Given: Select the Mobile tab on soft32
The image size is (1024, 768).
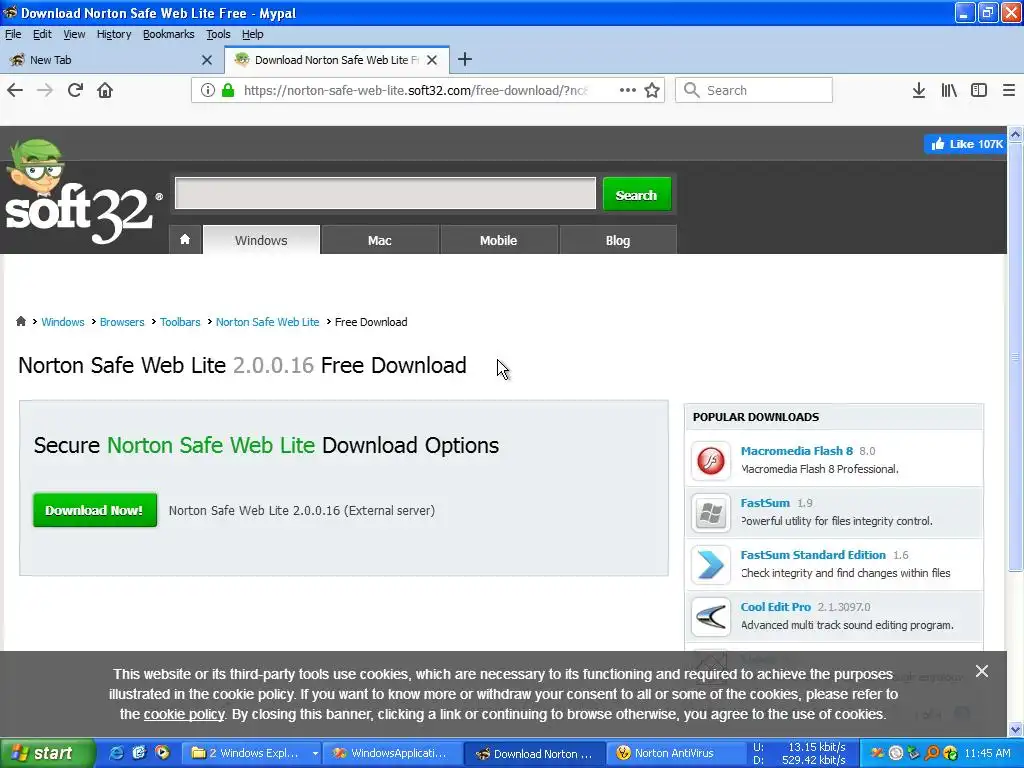Looking at the screenshot, I should 498,240.
